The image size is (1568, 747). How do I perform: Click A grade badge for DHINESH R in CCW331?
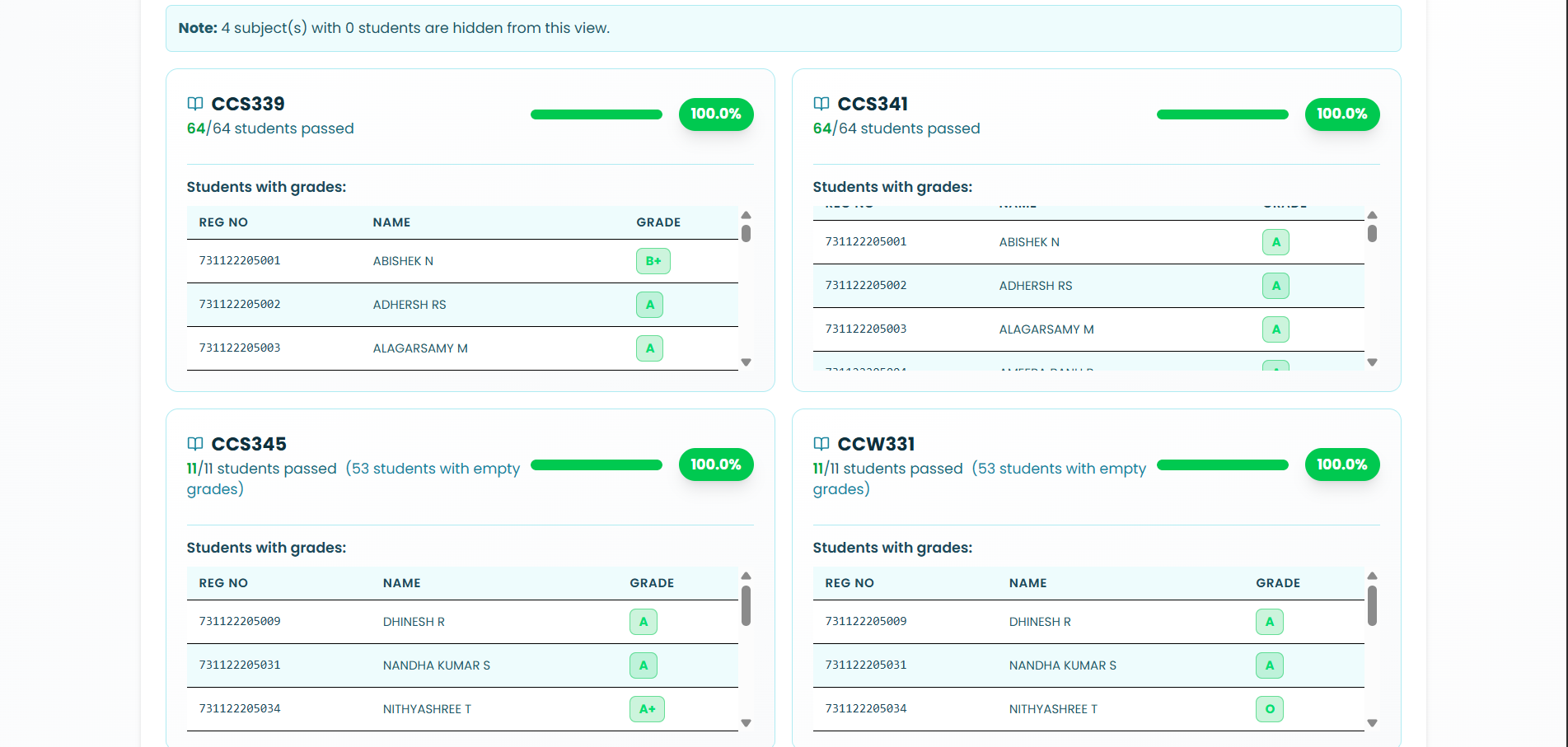(1270, 622)
